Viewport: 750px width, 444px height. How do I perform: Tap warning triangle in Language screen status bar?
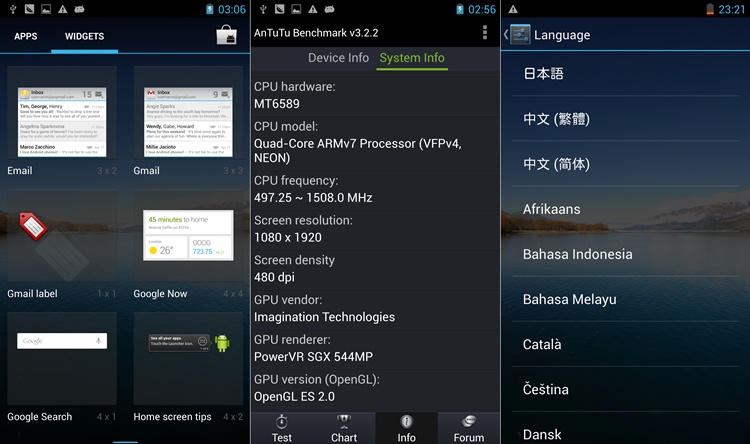pos(513,9)
